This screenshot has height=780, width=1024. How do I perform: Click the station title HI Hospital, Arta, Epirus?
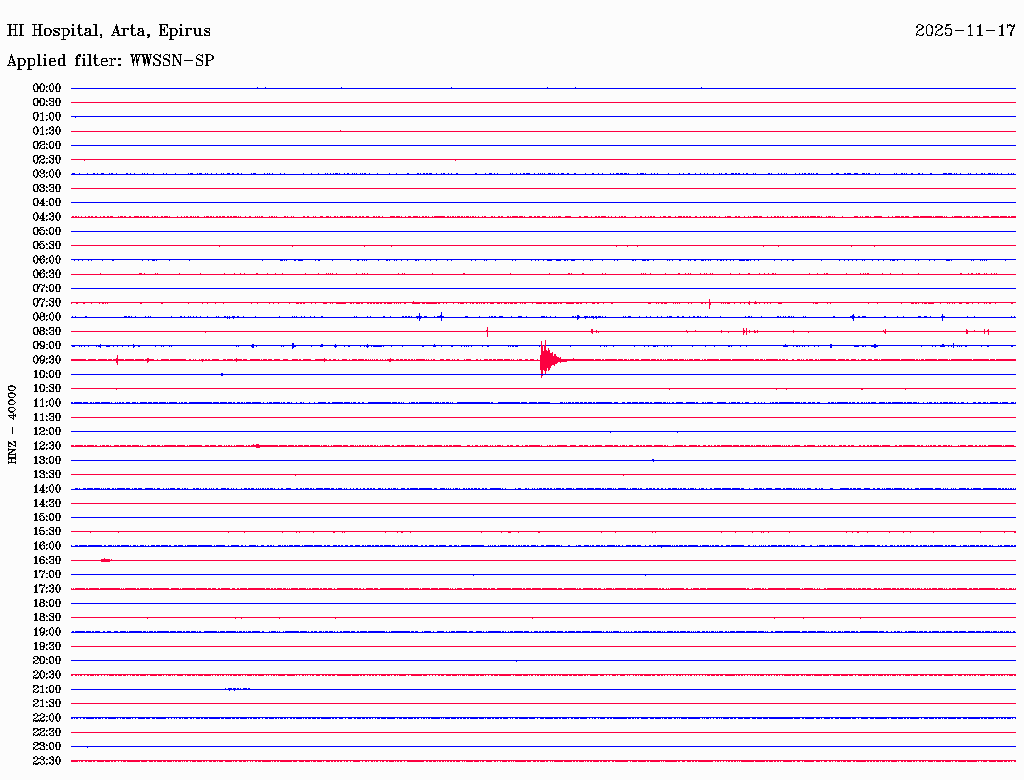109,31
